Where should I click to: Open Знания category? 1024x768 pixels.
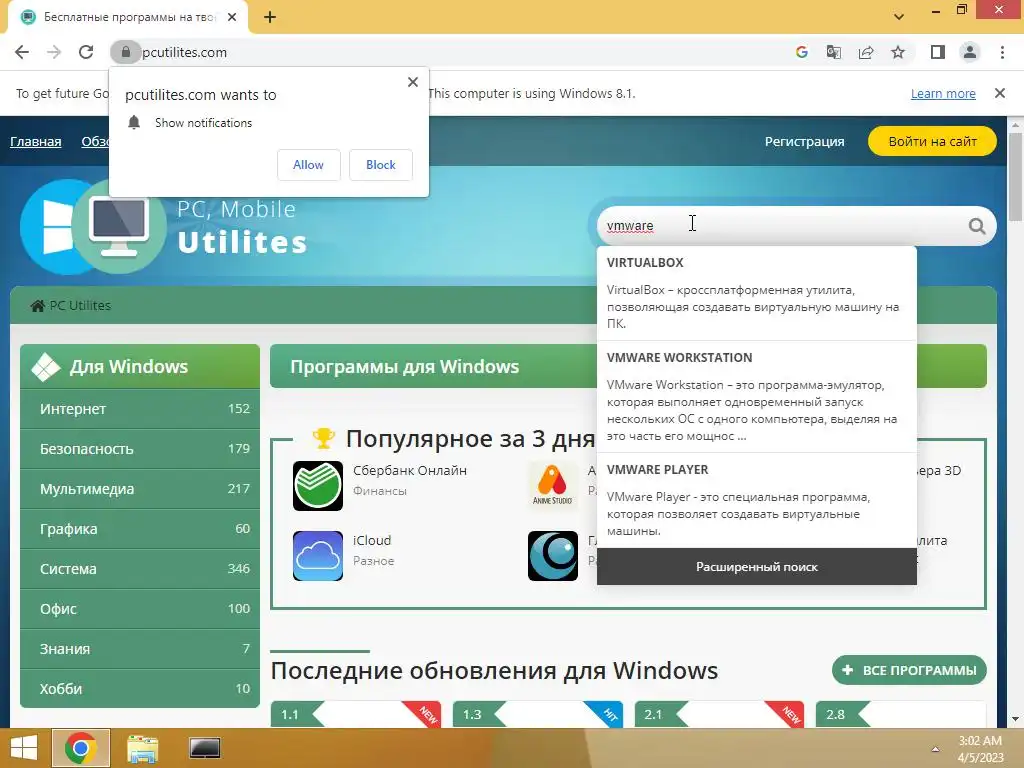(140, 648)
